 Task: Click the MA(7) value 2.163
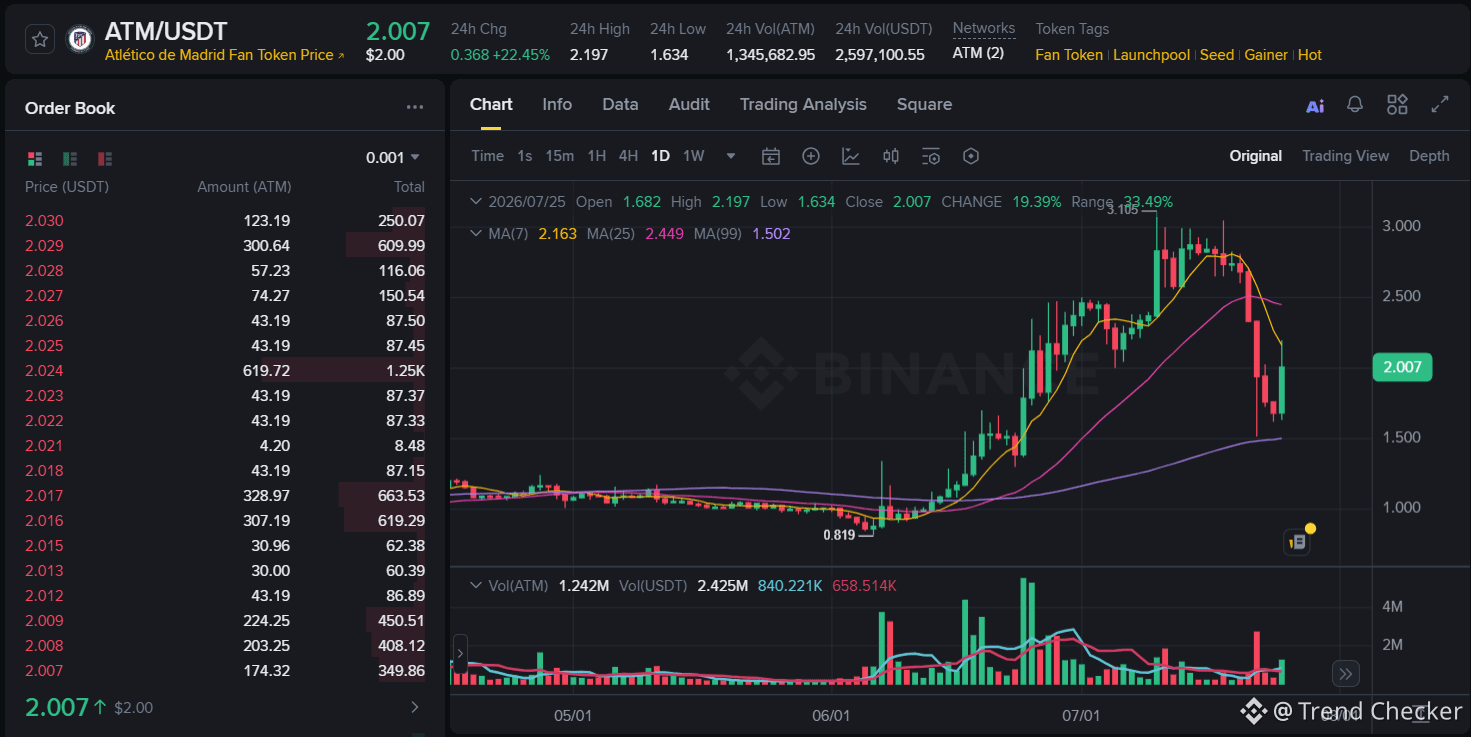point(557,233)
